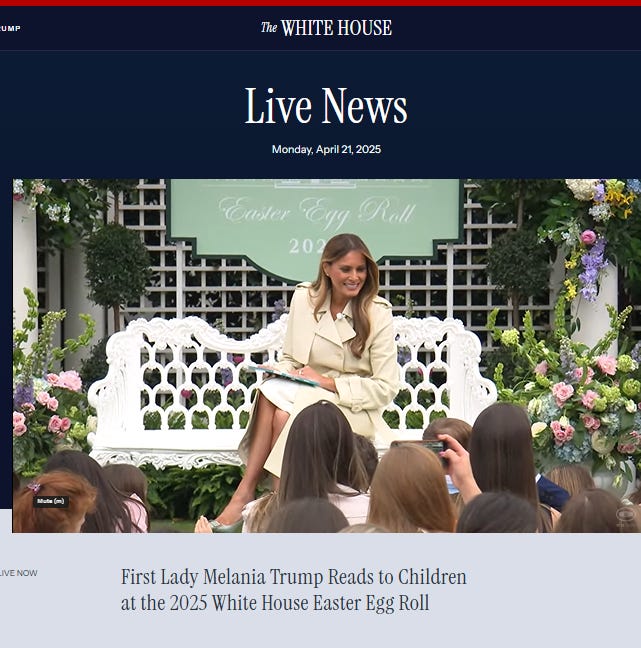
Task: Click the topiary tree left of the sign in the video
Action: pyautogui.click(x=117, y=269)
